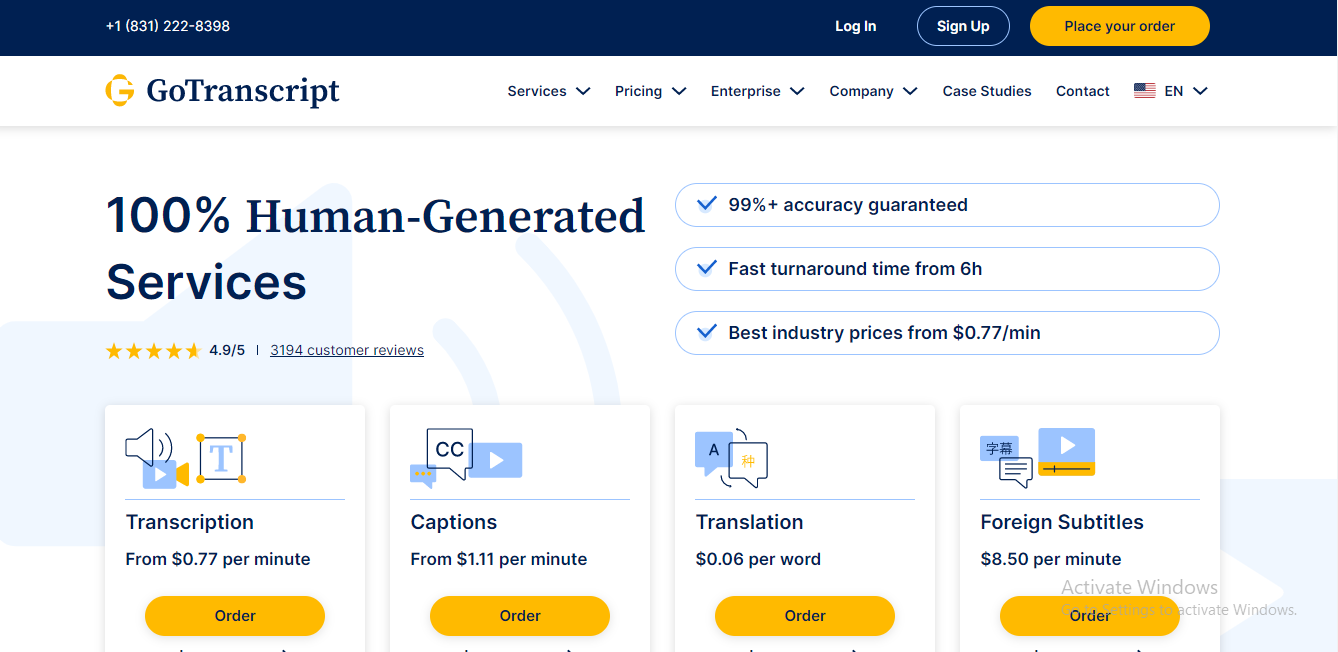This screenshot has height=652, width=1338.
Task: Click the 4.9/5 rating text
Action: point(227,350)
